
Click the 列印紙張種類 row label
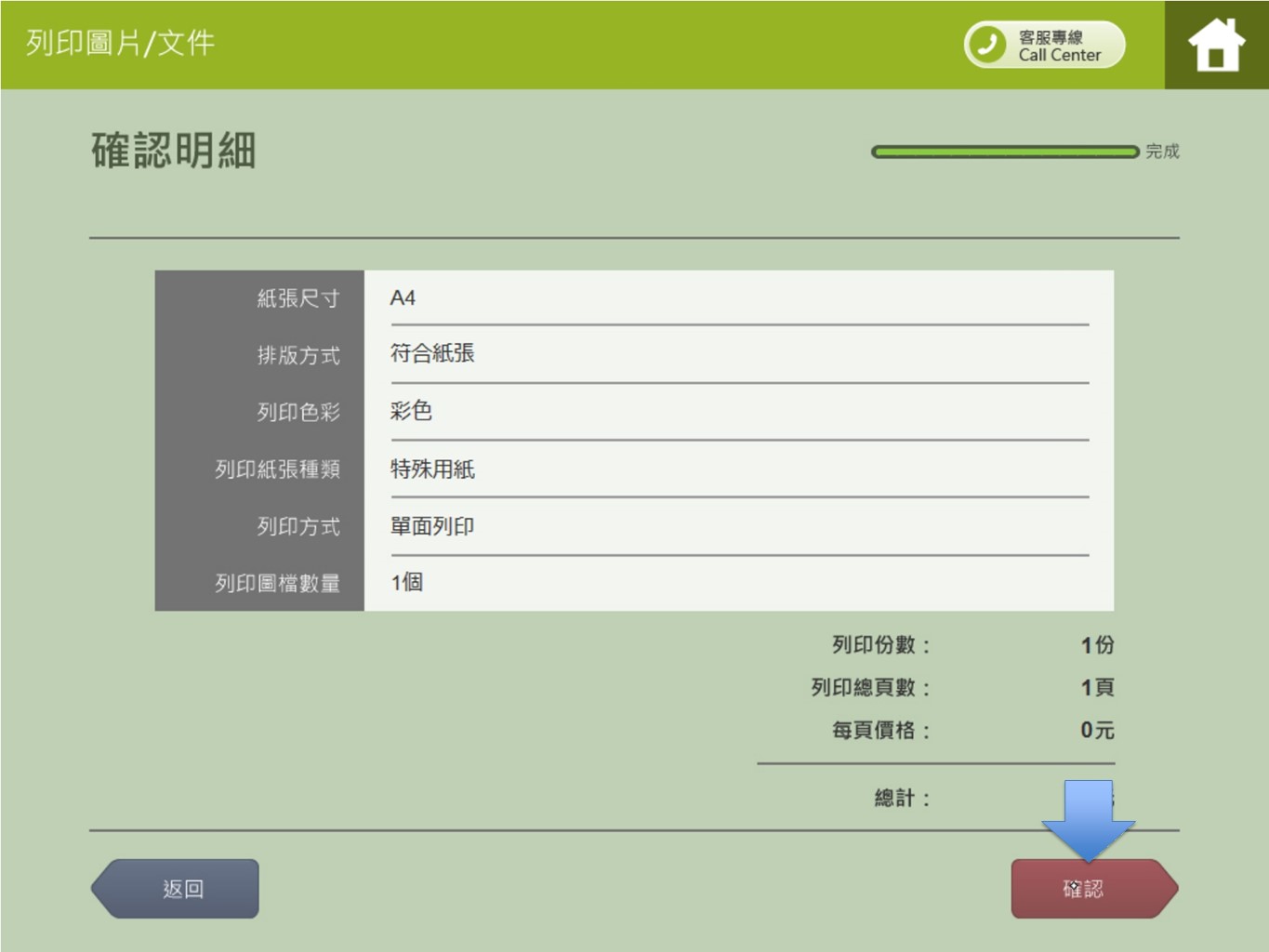click(277, 469)
